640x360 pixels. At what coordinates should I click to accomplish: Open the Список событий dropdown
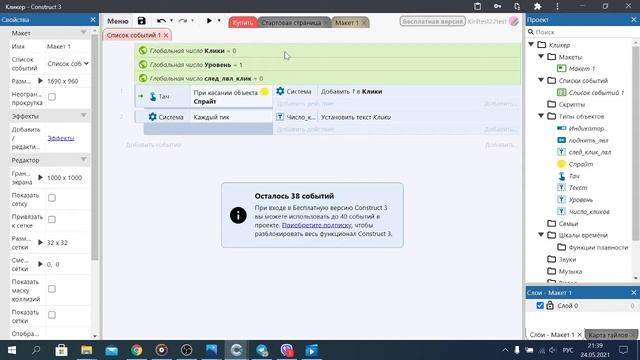pyautogui.click(x=68, y=64)
